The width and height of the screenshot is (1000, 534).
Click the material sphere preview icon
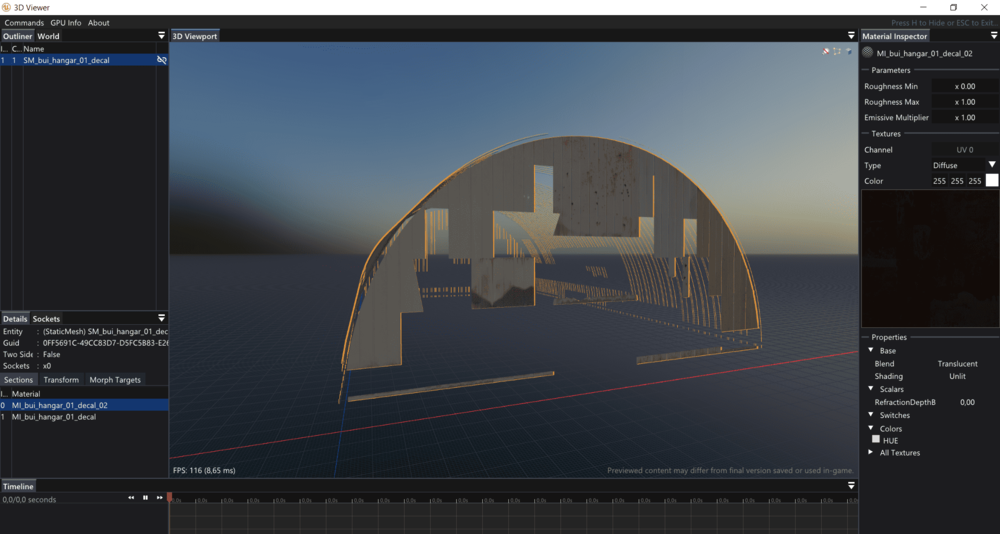point(868,53)
